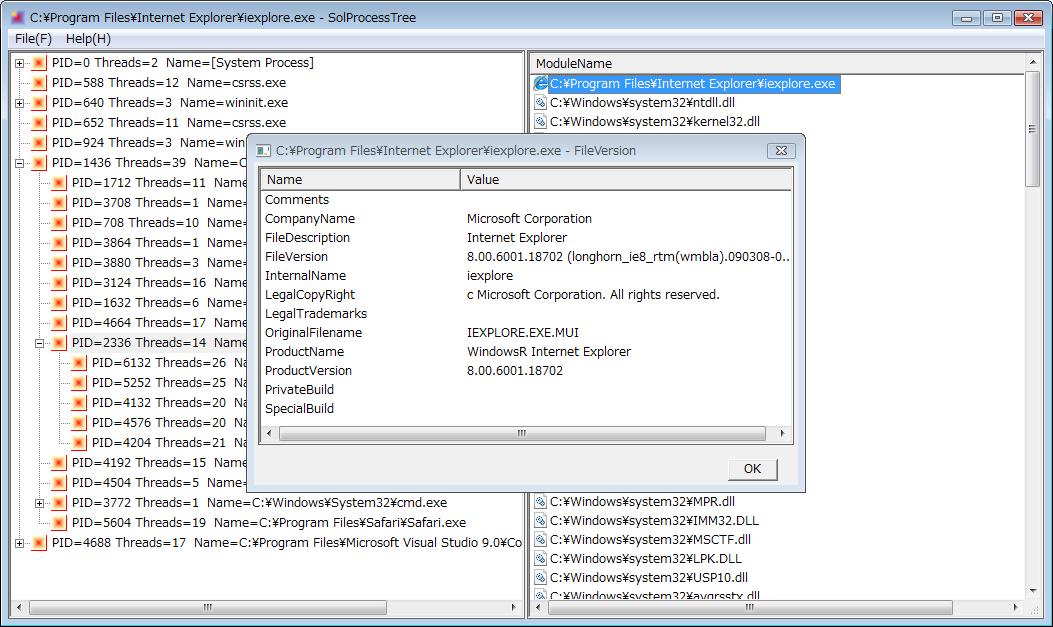Click the process icon for PID=0 System Process

[39, 63]
